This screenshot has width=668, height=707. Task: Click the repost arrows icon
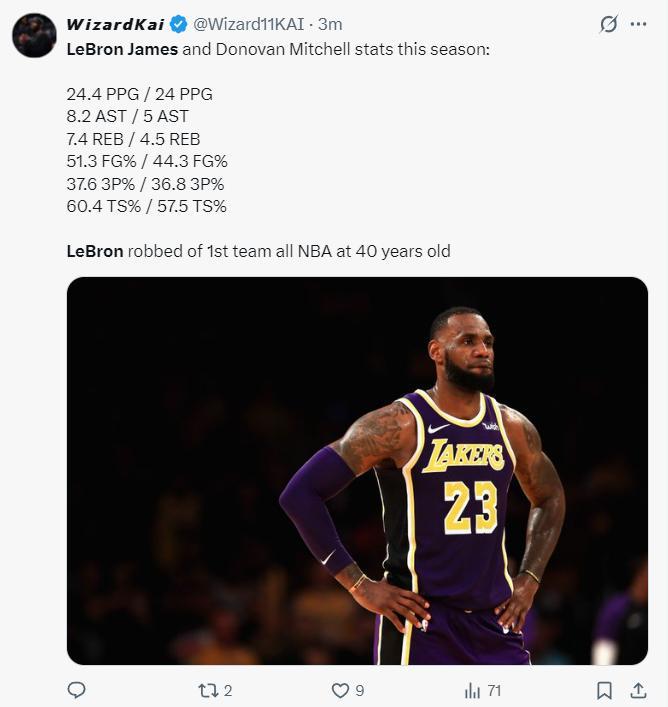(207, 690)
